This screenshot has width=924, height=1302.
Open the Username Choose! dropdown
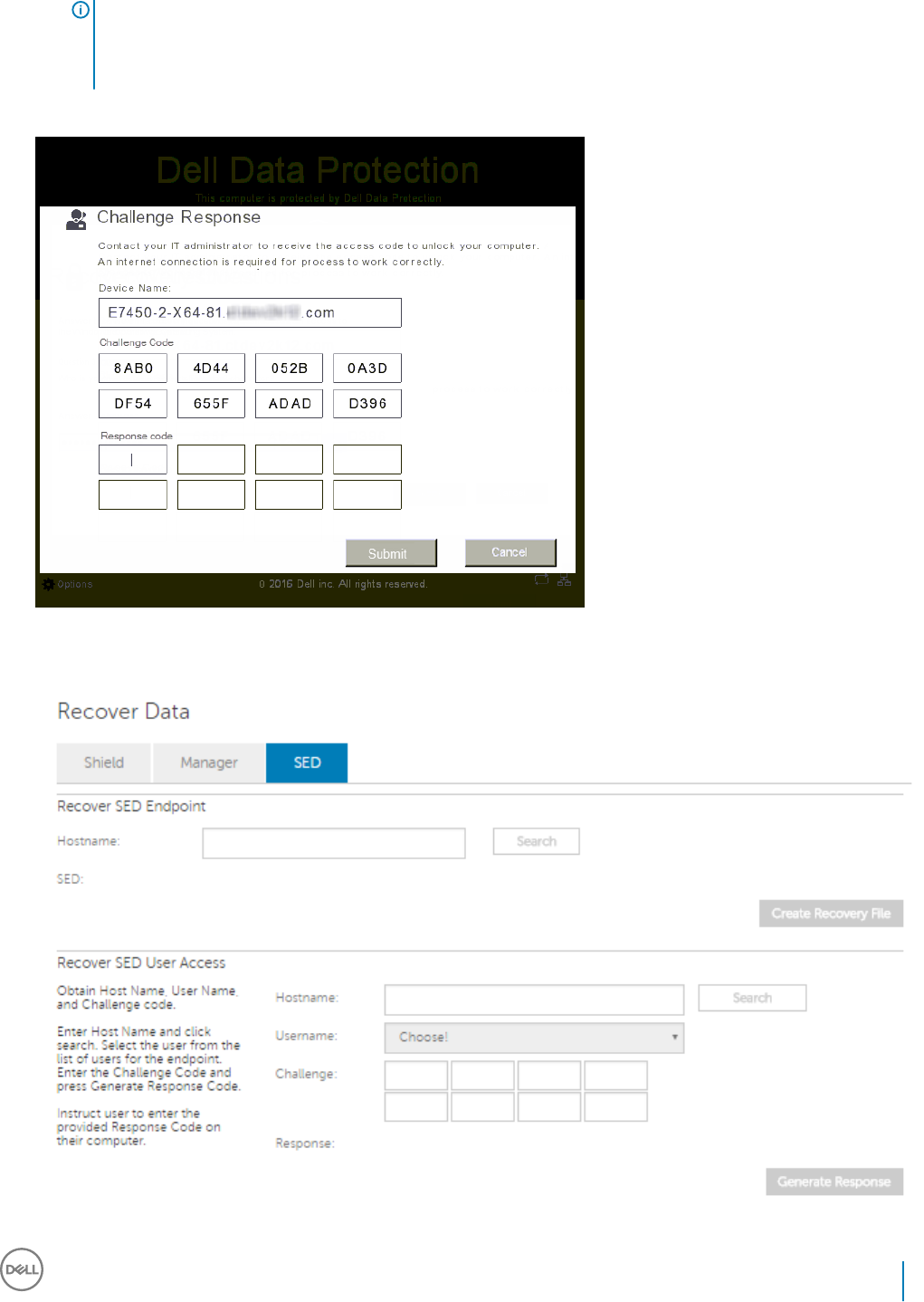(534, 1038)
